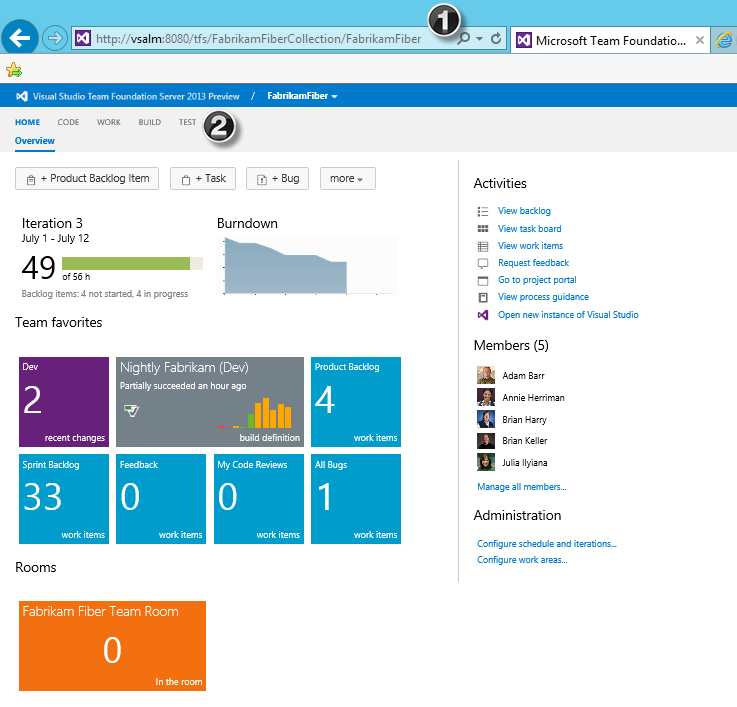This screenshot has width=737, height=707.
Task: Open the Burndown chart
Action: (308, 266)
